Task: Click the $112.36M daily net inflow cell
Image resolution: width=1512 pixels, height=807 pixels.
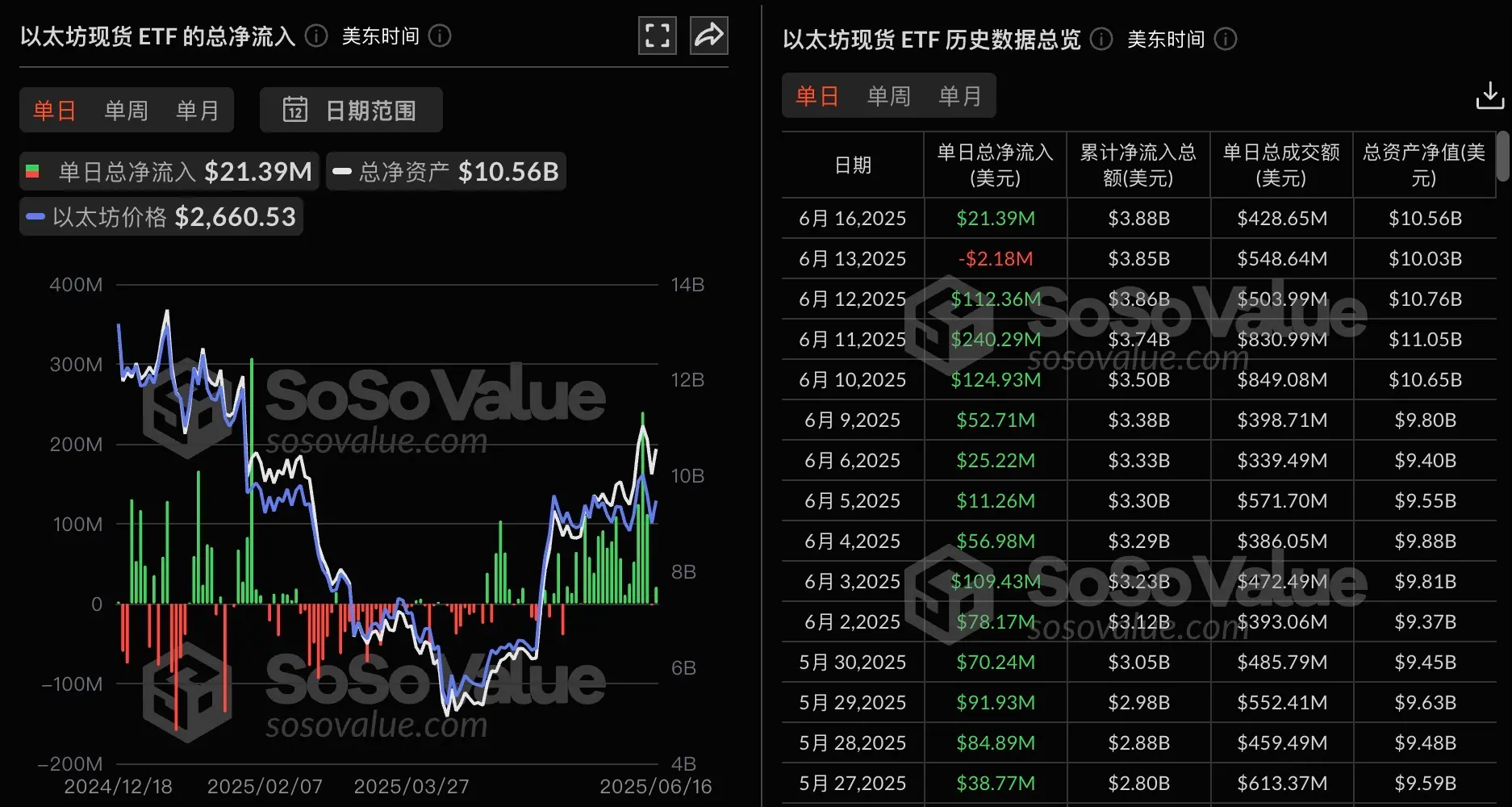Action: pyautogui.click(x=996, y=299)
